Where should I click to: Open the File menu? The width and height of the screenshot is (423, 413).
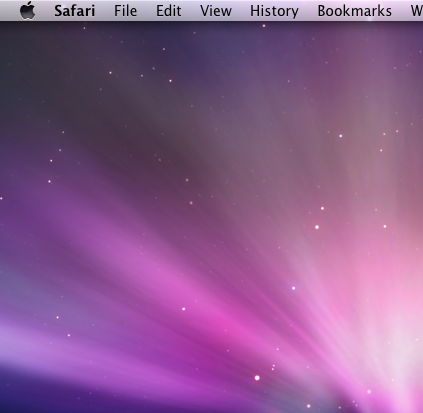point(125,11)
